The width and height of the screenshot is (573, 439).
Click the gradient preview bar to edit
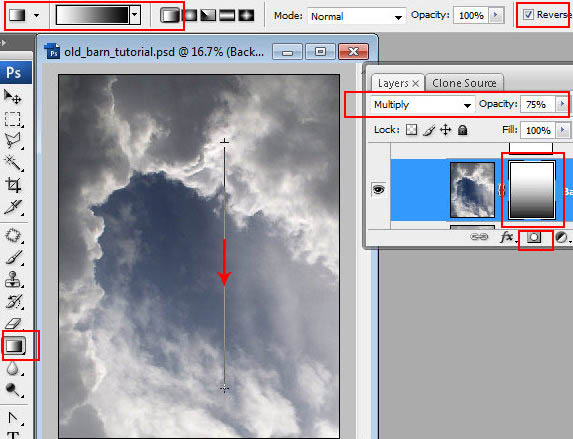coord(92,15)
